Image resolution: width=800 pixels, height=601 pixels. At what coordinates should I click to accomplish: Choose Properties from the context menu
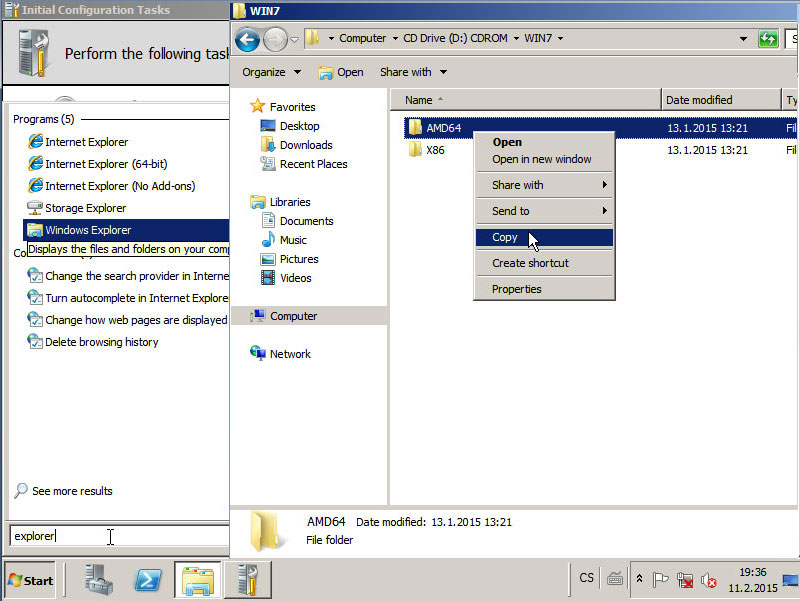[516, 289]
